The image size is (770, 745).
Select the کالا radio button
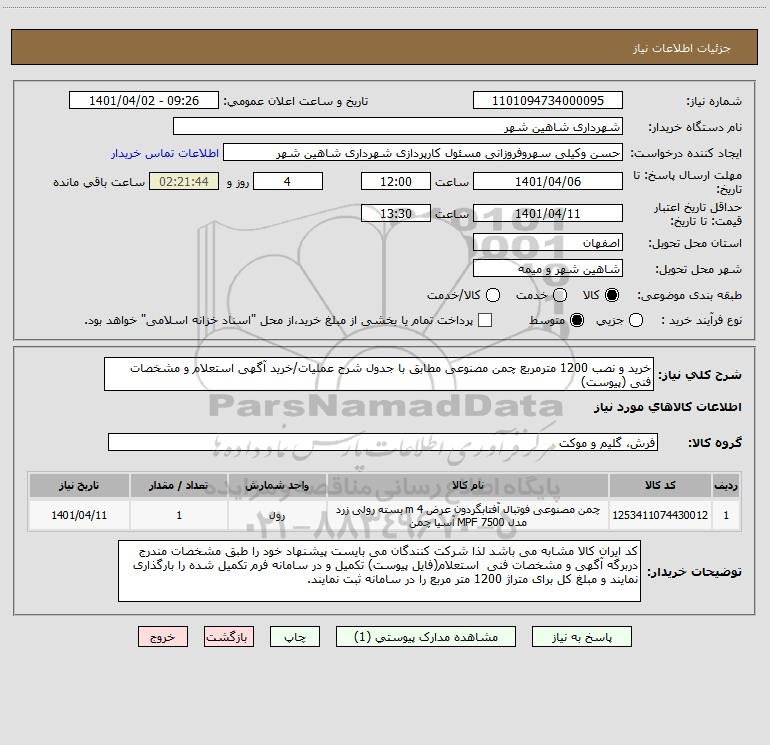[x=612, y=295]
